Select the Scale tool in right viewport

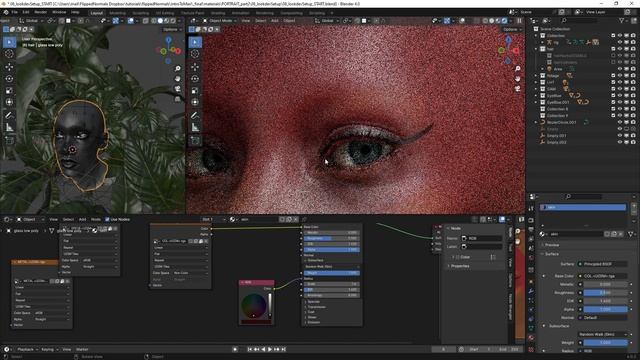195,90
